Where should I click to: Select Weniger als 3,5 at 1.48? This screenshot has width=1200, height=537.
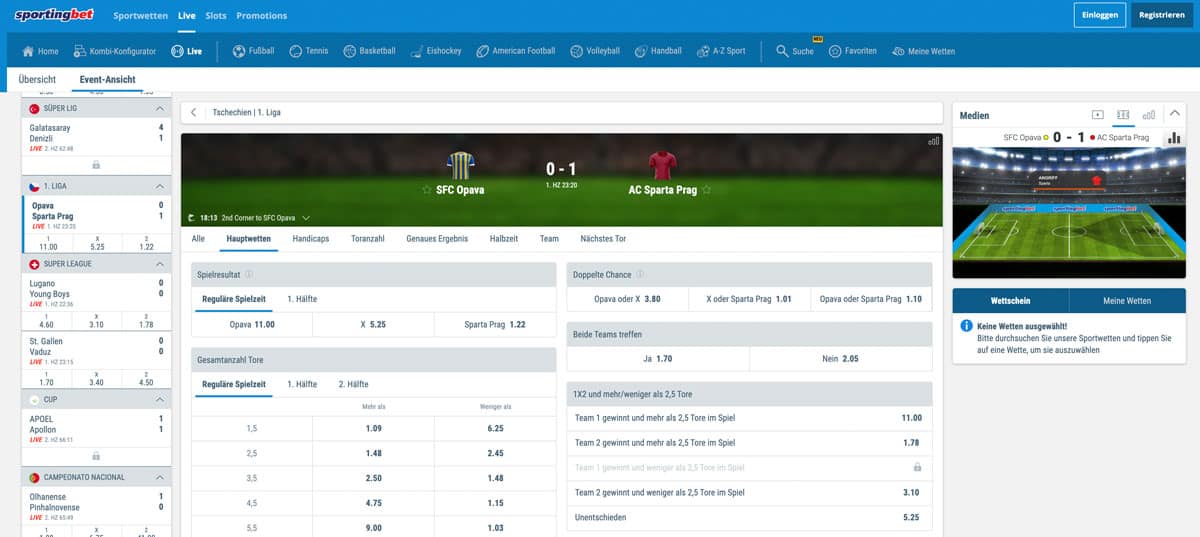coord(494,478)
